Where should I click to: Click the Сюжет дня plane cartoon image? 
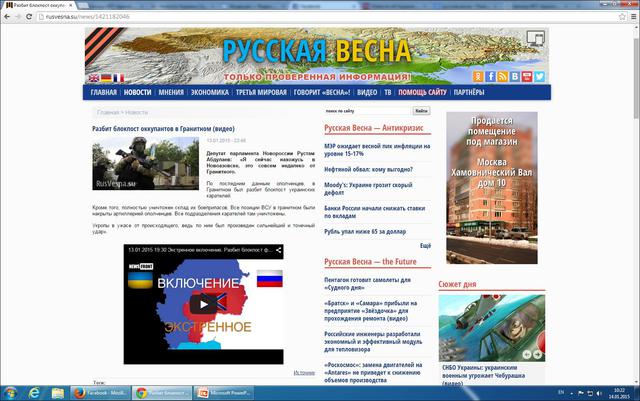(492, 328)
